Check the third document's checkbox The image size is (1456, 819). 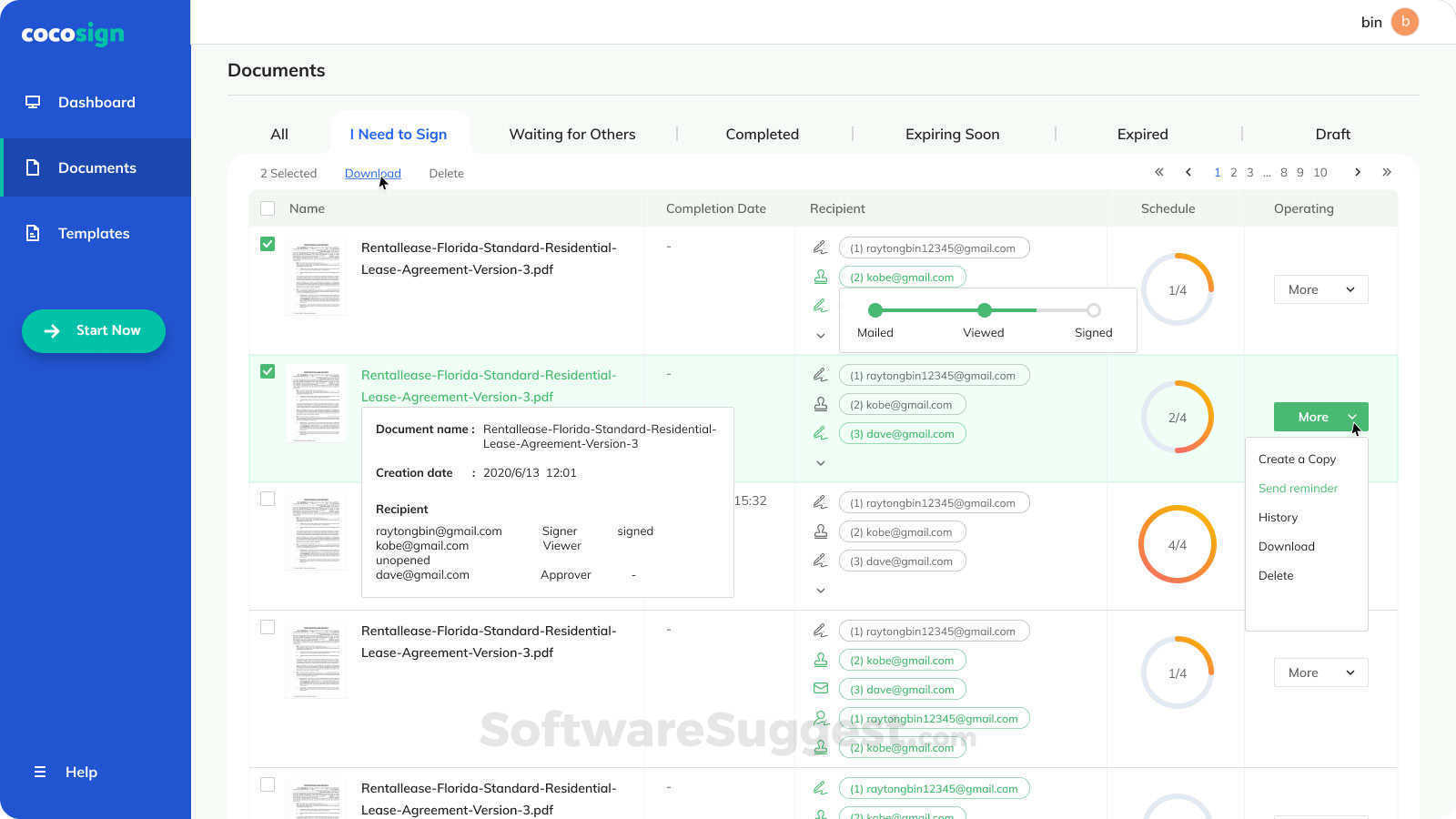(268, 499)
